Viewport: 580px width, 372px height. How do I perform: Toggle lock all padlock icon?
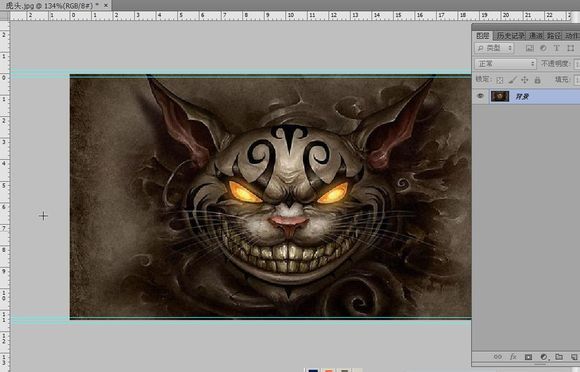[x=537, y=80]
